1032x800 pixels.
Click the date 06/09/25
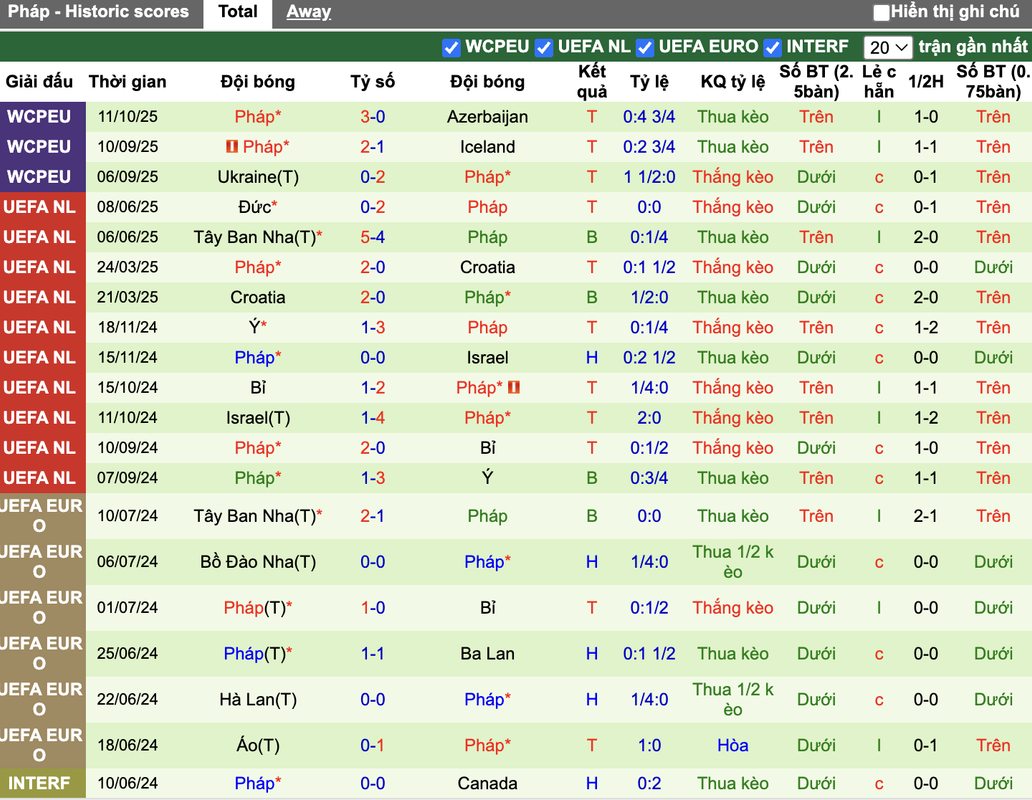pos(128,177)
